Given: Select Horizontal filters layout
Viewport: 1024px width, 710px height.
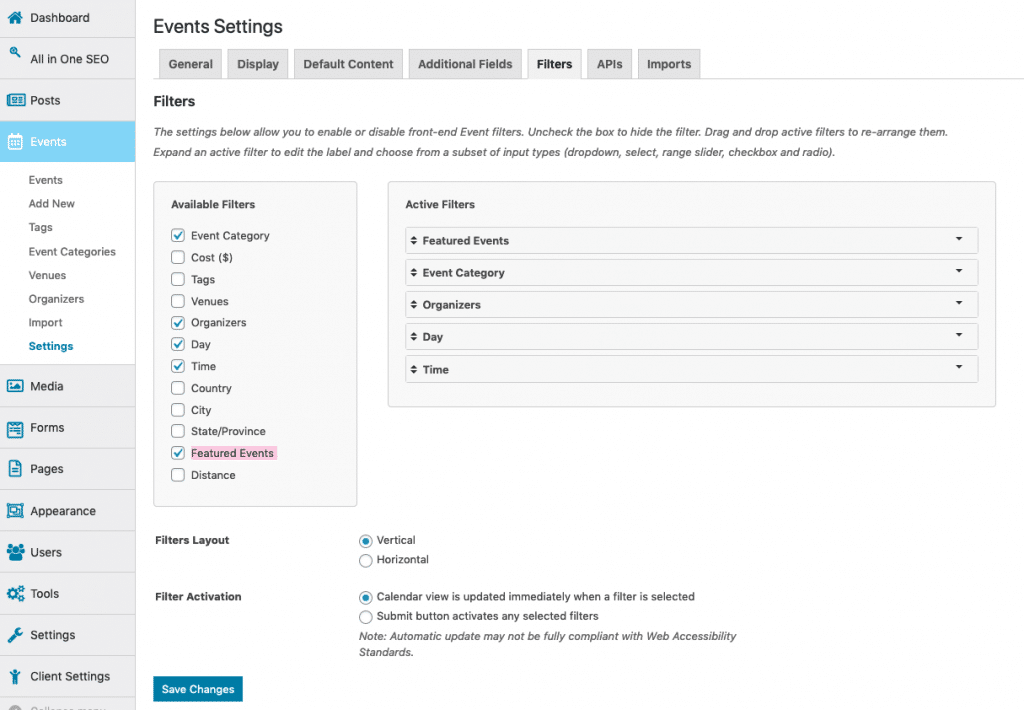Looking at the screenshot, I should [366, 560].
